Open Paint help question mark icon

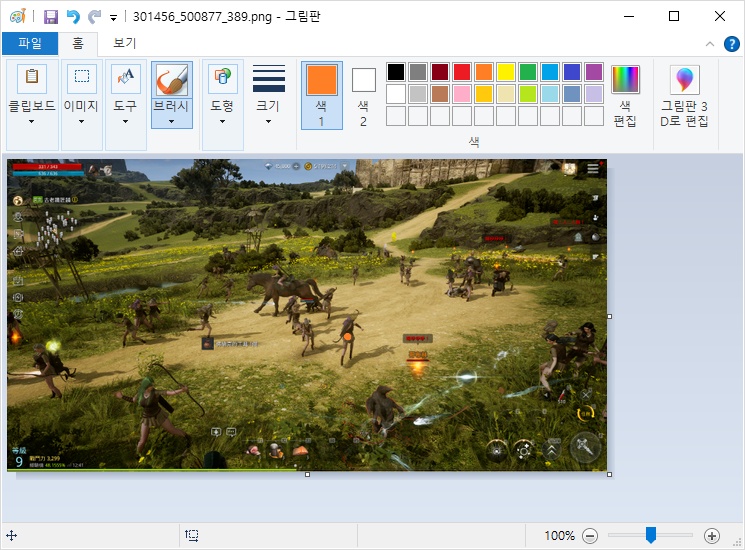(732, 44)
